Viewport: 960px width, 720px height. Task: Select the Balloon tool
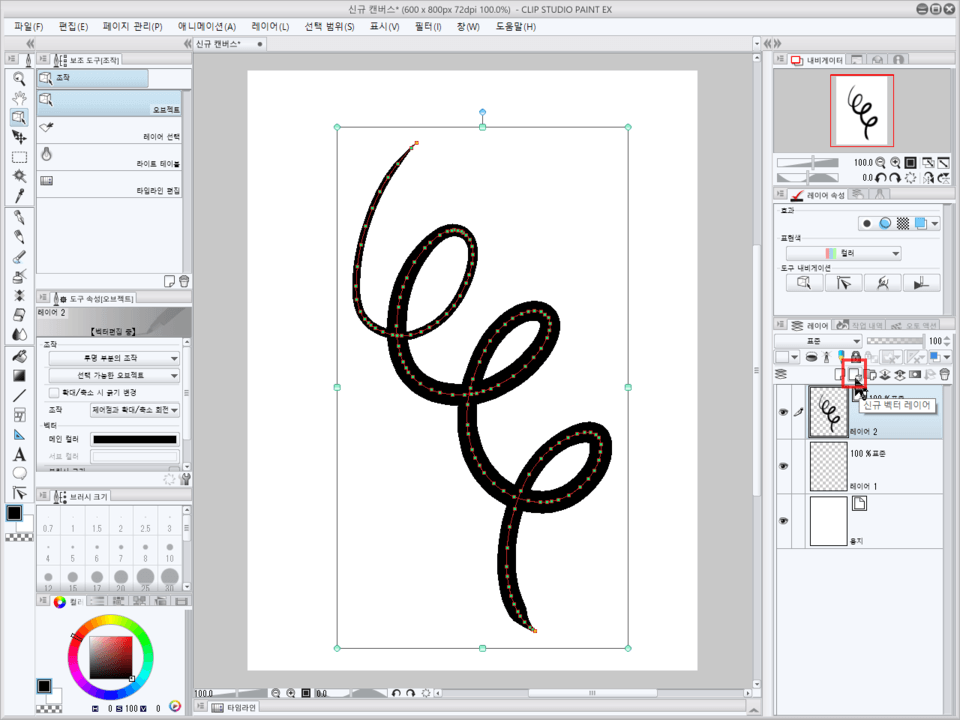[x=19, y=473]
